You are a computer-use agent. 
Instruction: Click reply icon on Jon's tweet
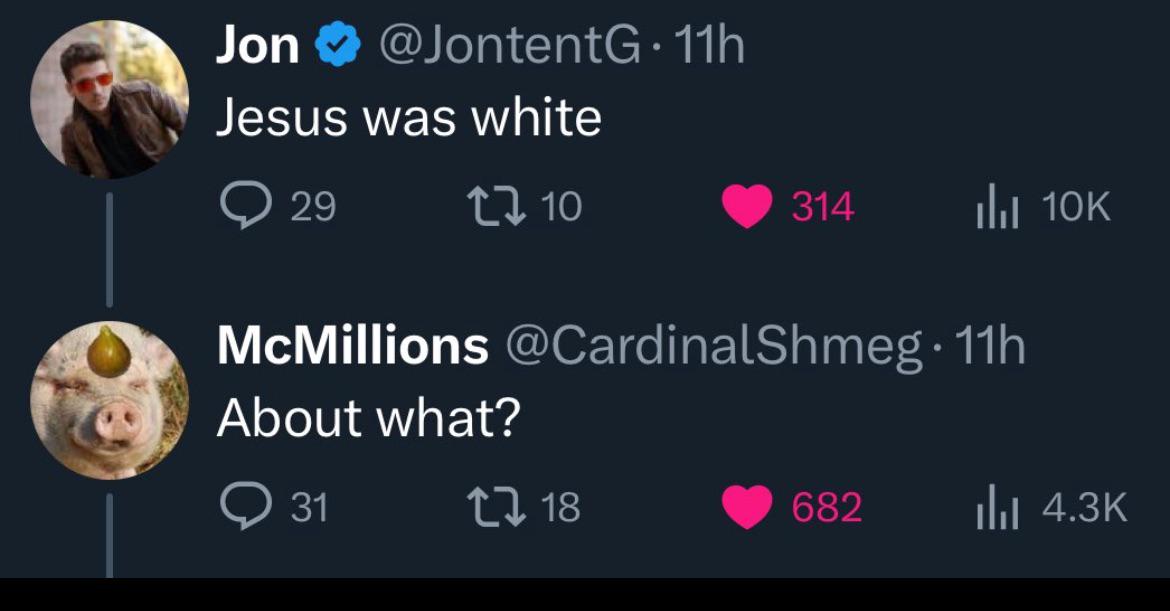(245, 206)
